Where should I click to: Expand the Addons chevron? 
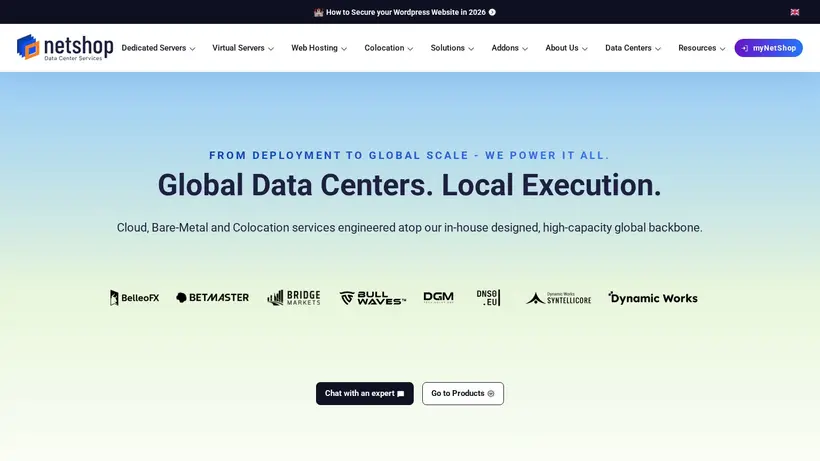525,49
